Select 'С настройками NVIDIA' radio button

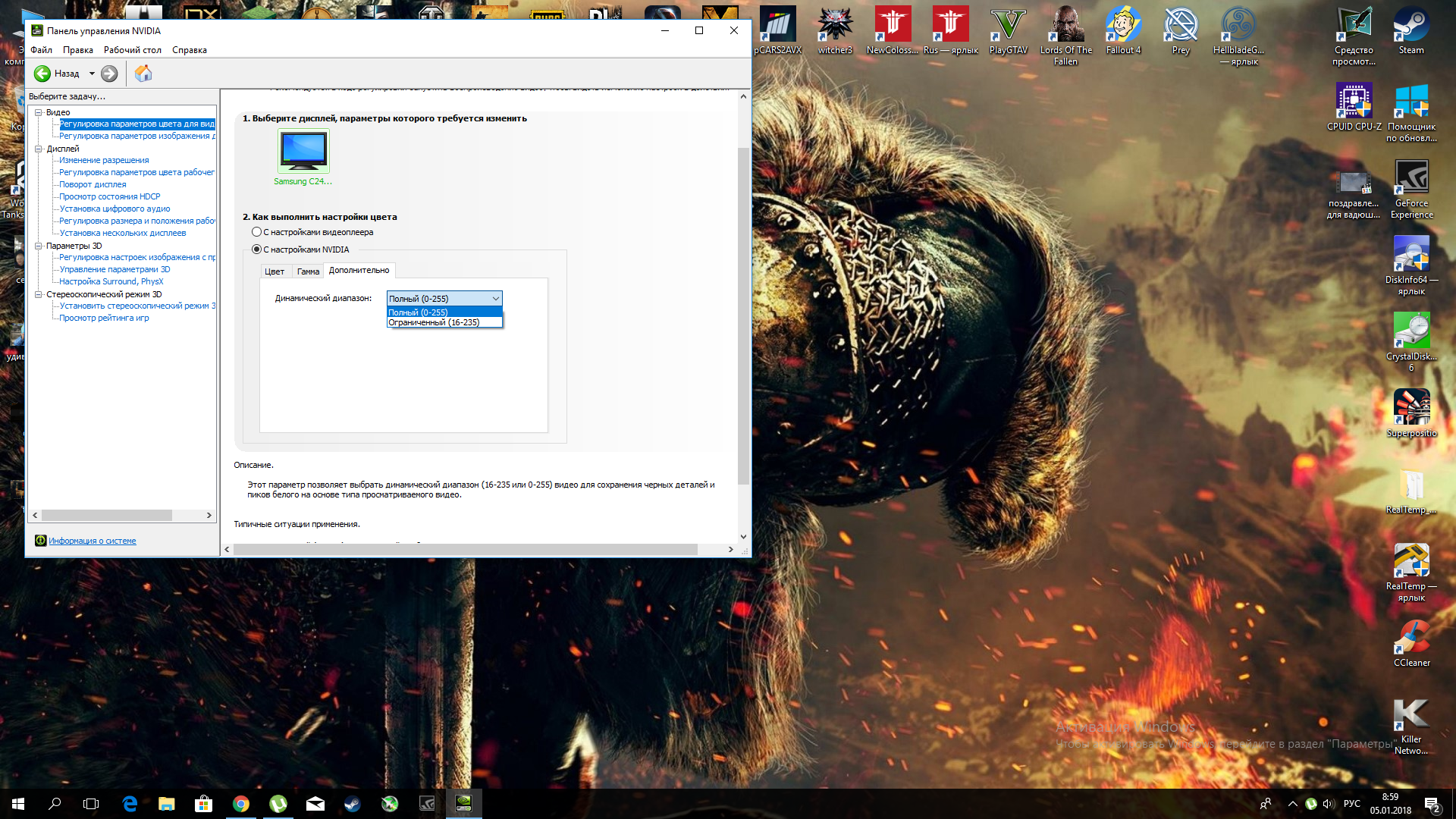[257, 249]
